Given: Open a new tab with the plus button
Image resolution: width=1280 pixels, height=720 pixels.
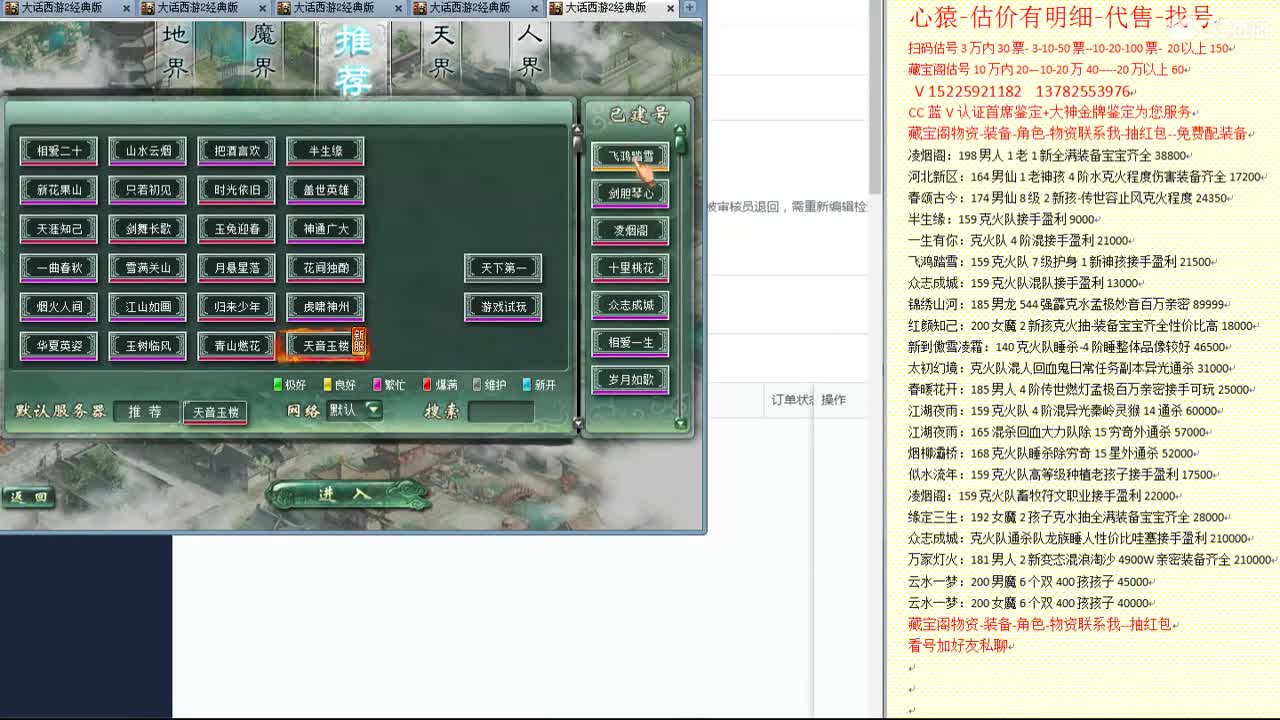Looking at the screenshot, I should (689, 7).
